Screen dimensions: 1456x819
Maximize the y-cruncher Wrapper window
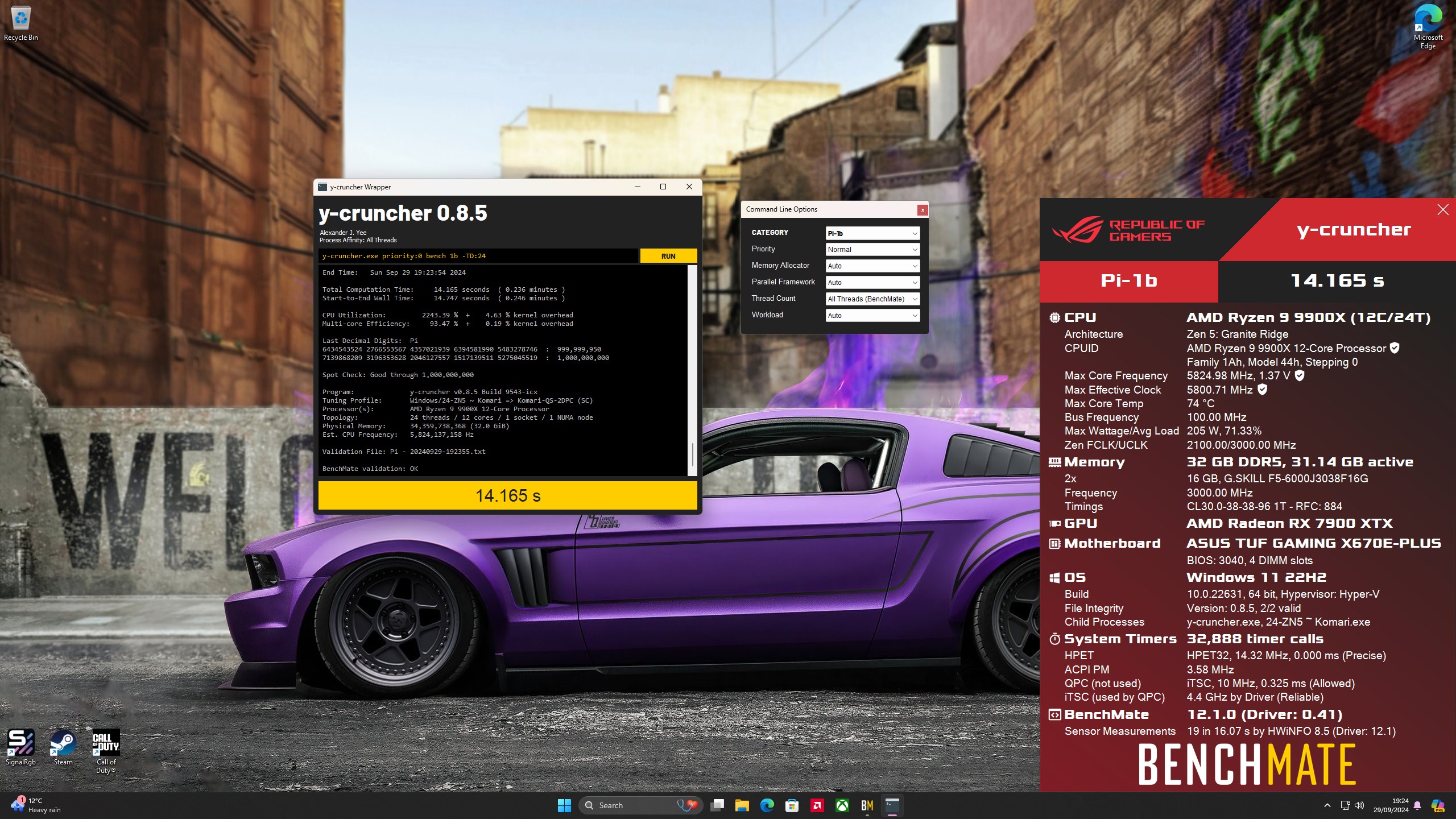(663, 187)
